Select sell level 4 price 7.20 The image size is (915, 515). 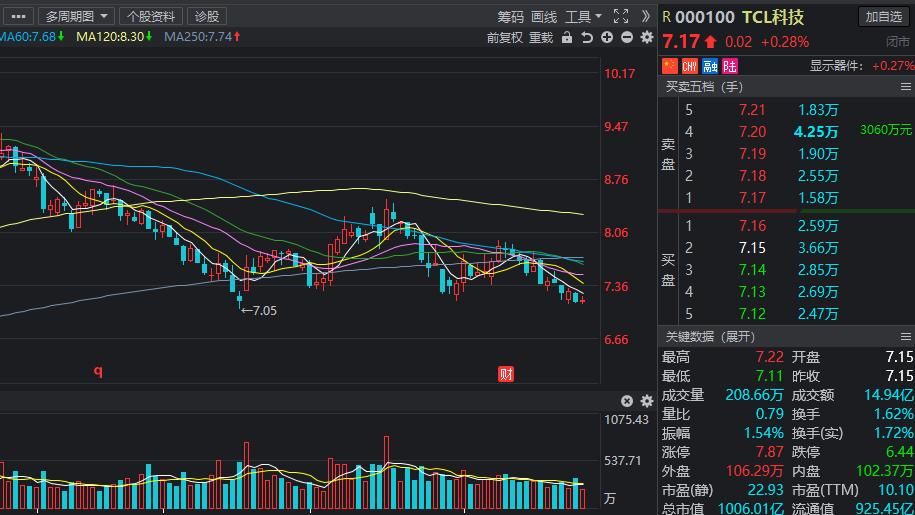(752, 132)
